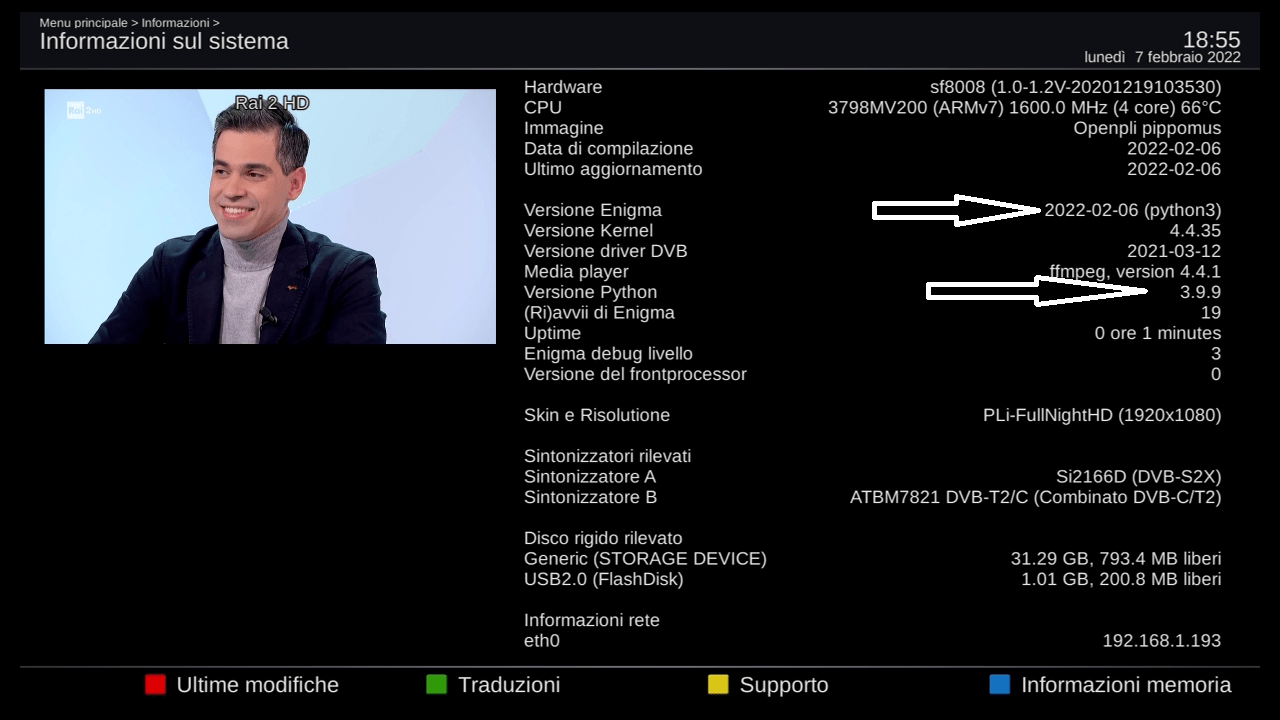Click the red Ultime modifiche color button

pos(155,685)
